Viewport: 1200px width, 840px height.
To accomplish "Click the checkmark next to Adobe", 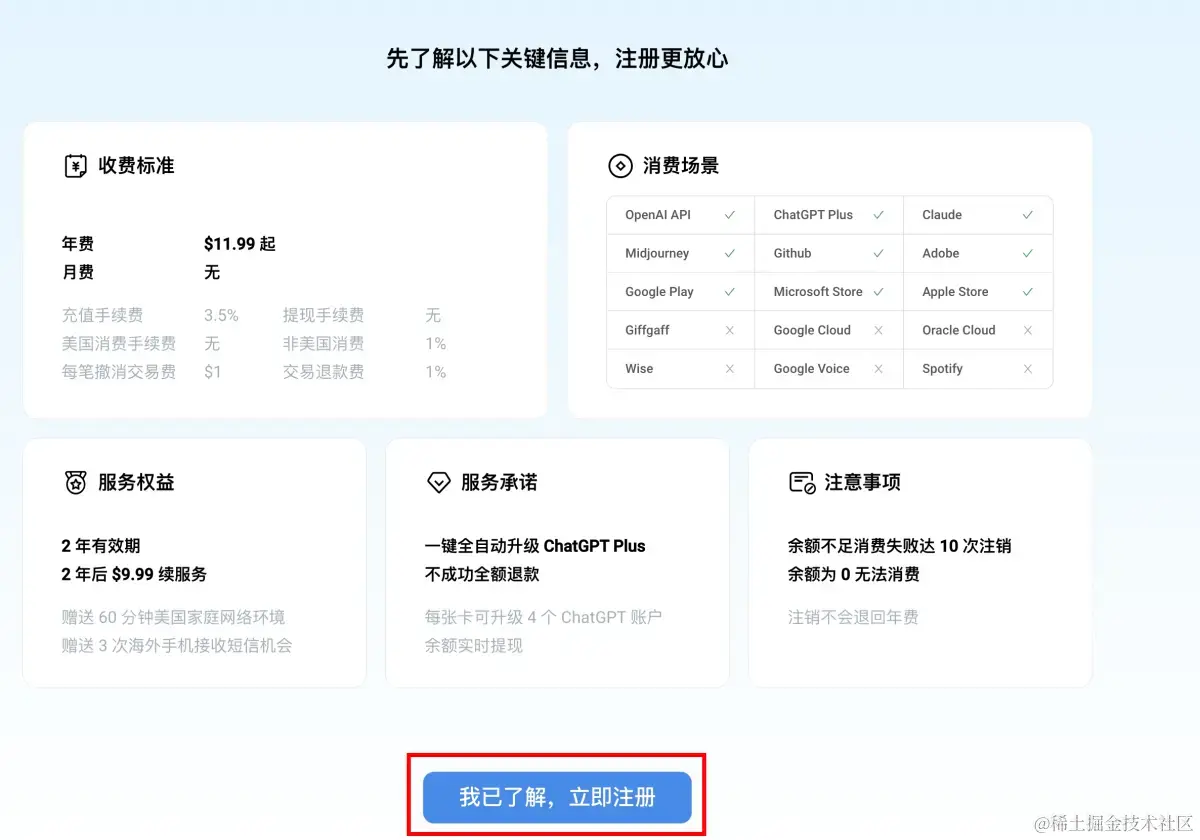I will 1027,253.
